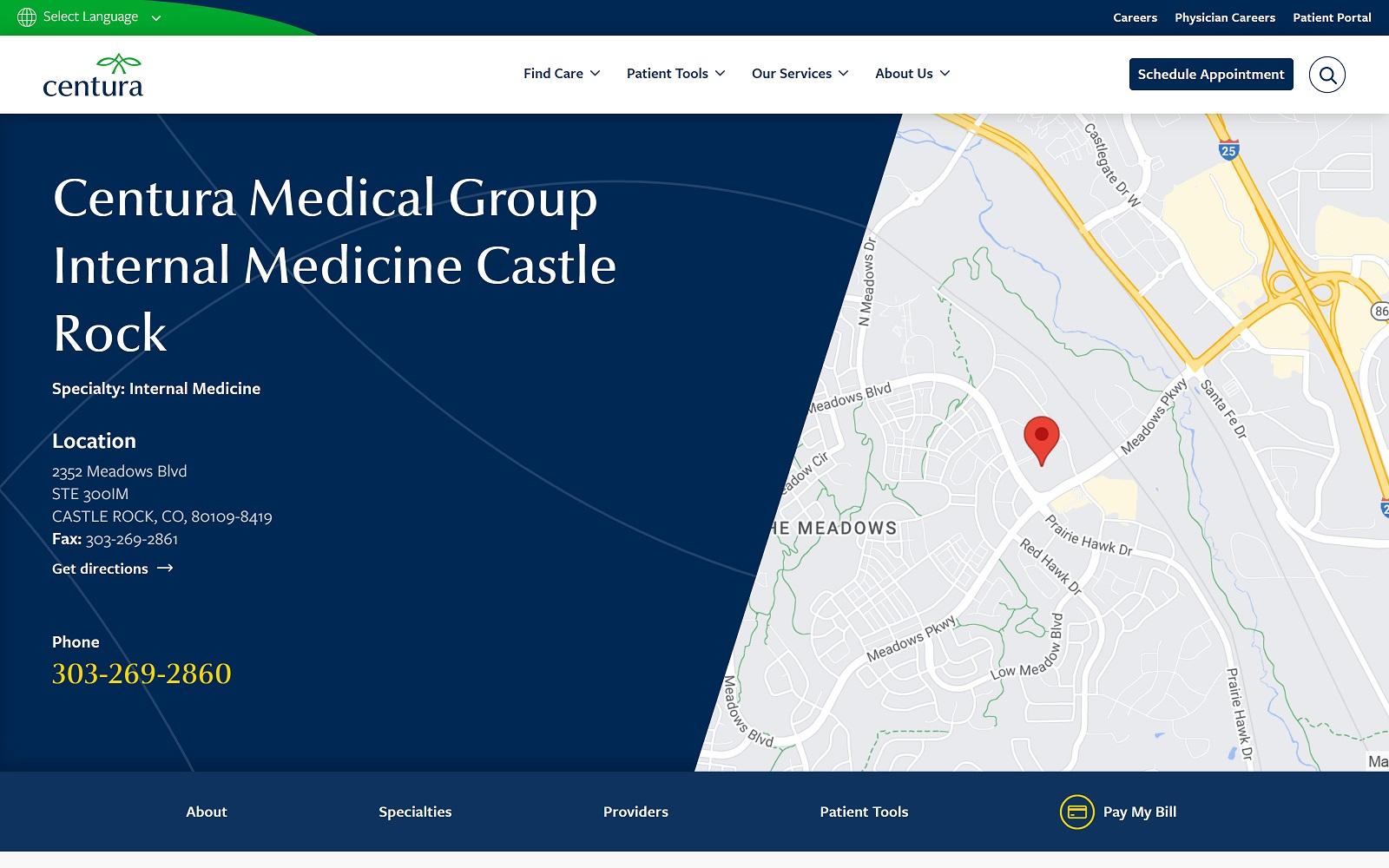The width and height of the screenshot is (1389, 868).
Task: Click the I-25 highway shield on map
Action: (x=1228, y=149)
